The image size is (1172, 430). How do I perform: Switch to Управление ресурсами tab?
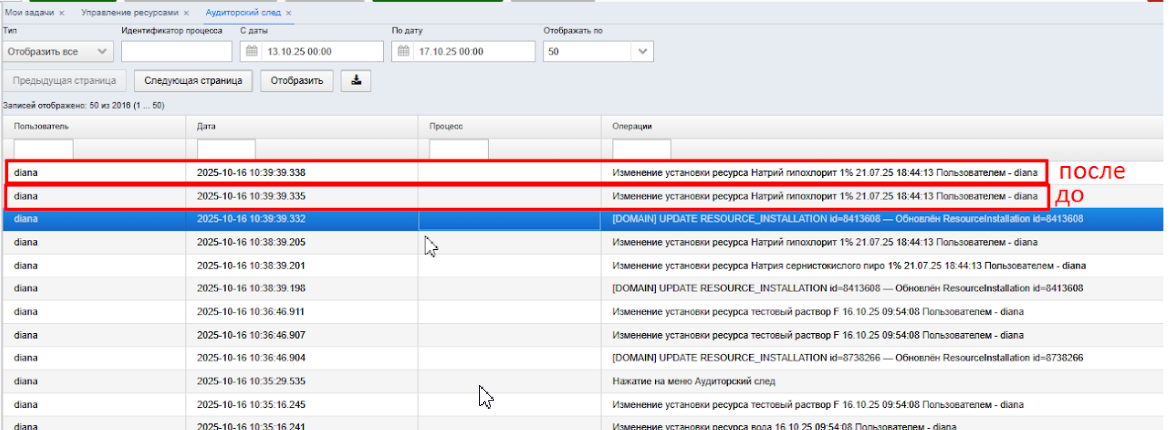point(130,13)
